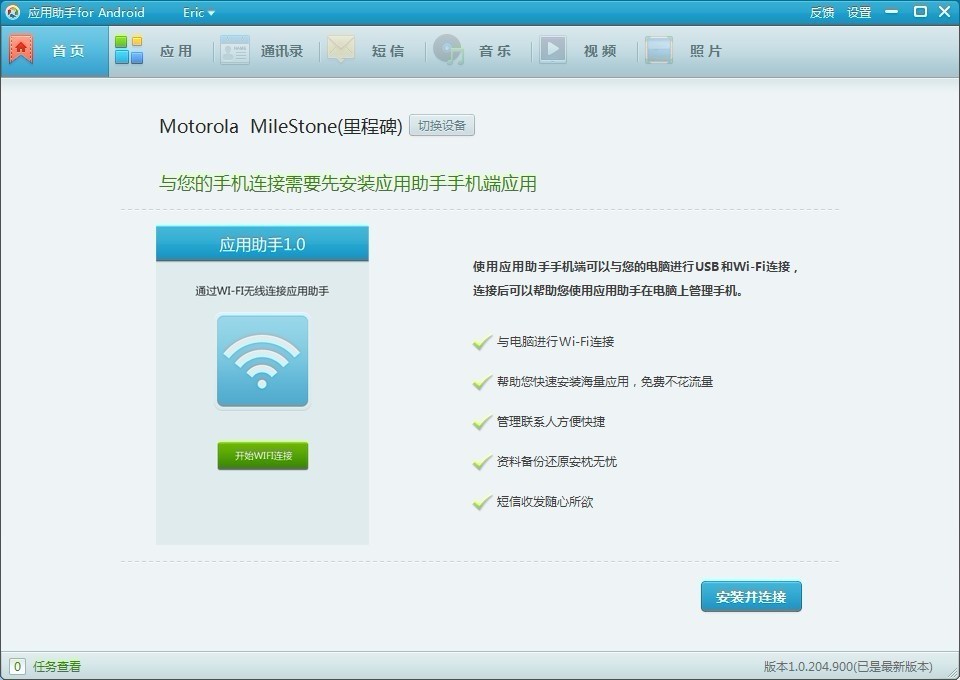
Task: Open 任务查看 task viewer
Action: tap(57, 667)
